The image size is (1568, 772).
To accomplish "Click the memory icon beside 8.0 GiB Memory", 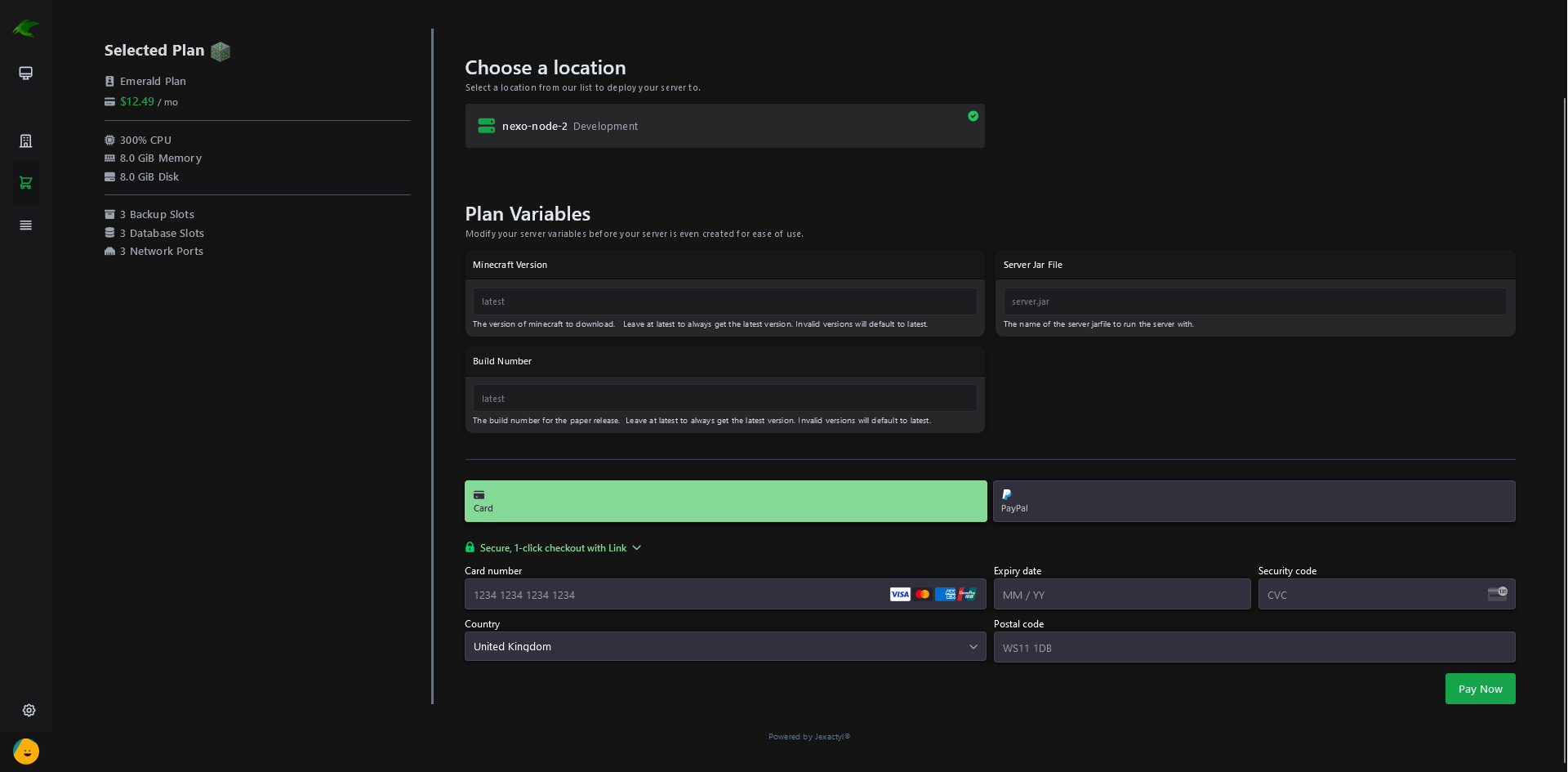I will coord(109,158).
